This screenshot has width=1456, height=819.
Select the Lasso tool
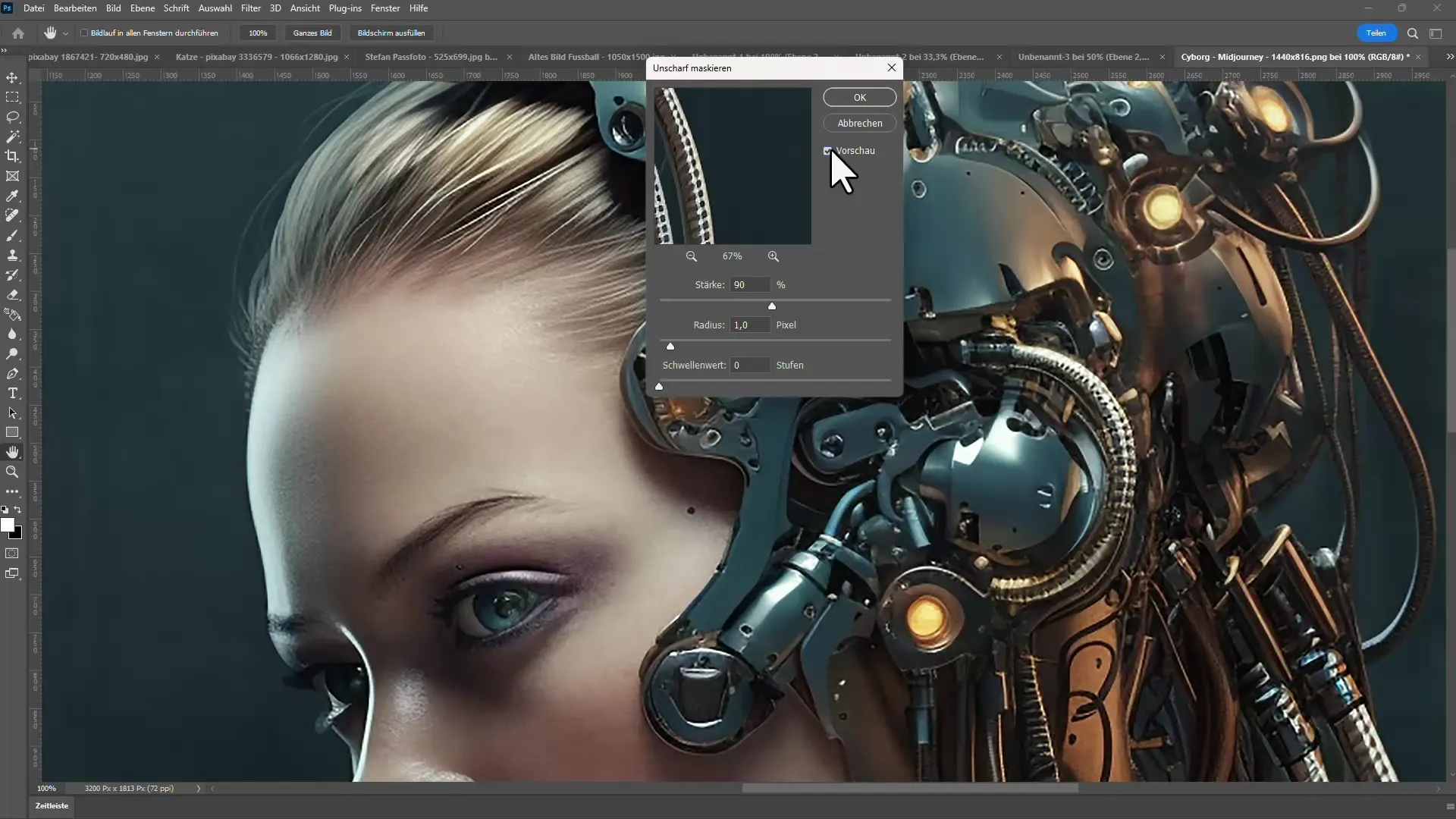(12, 117)
